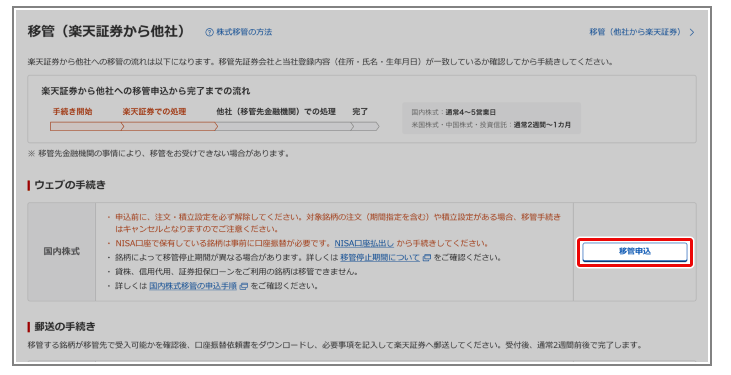Click the 通常4～5営業日 duration text
The height and width of the screenshot is (375, 731).
[x=470, y=112]
